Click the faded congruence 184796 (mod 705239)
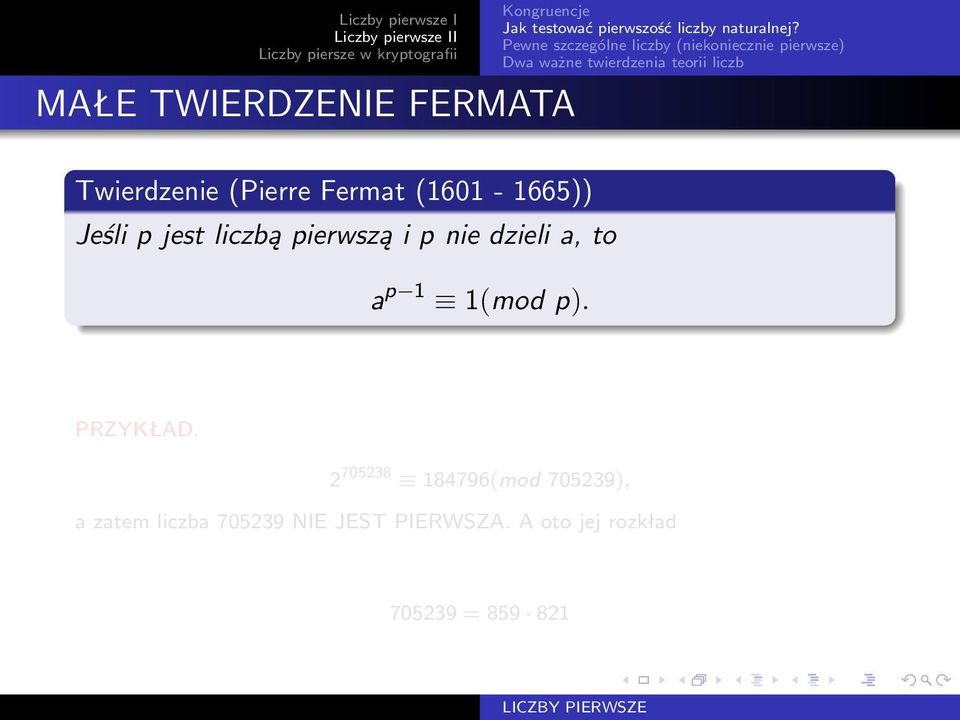This screenshot has width=960, height=720. coord(479,477)
